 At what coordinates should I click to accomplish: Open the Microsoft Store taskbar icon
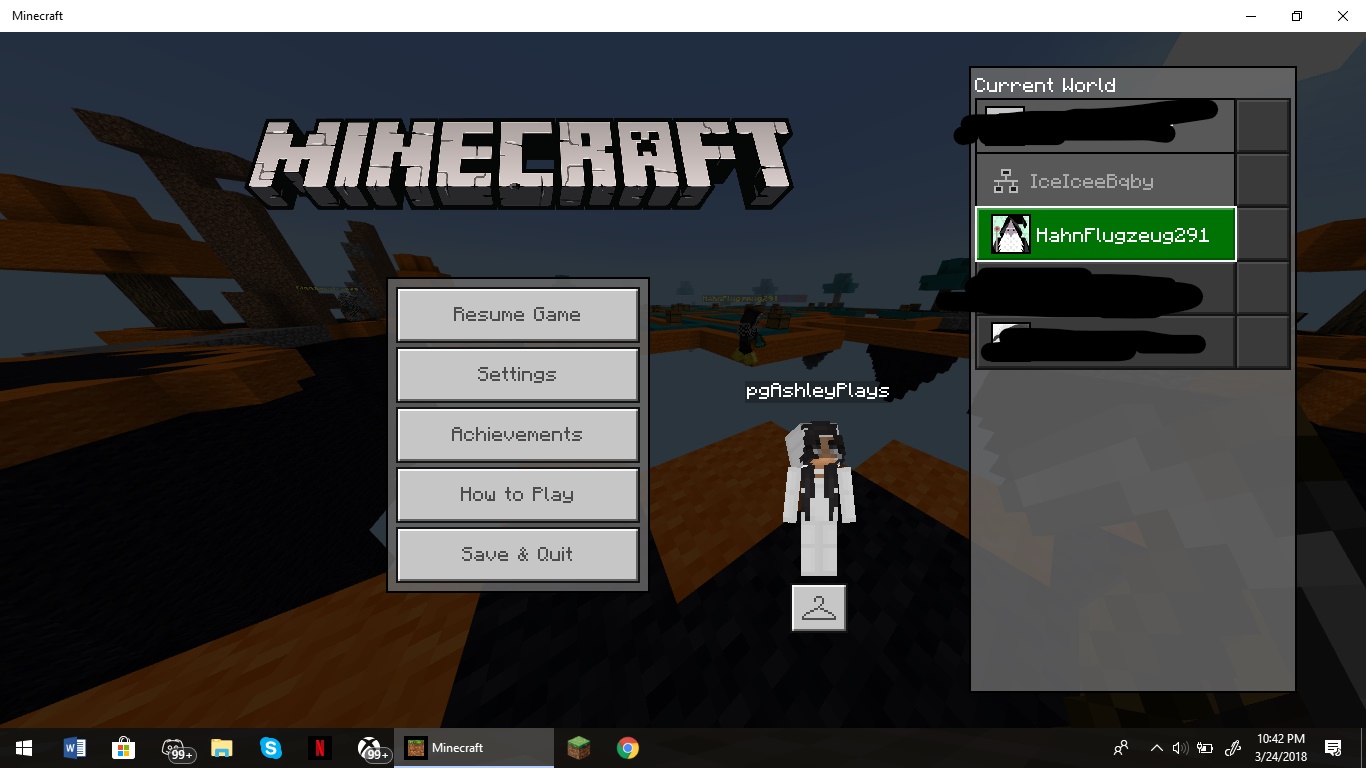pyautogui.click(x=123, y=748)
